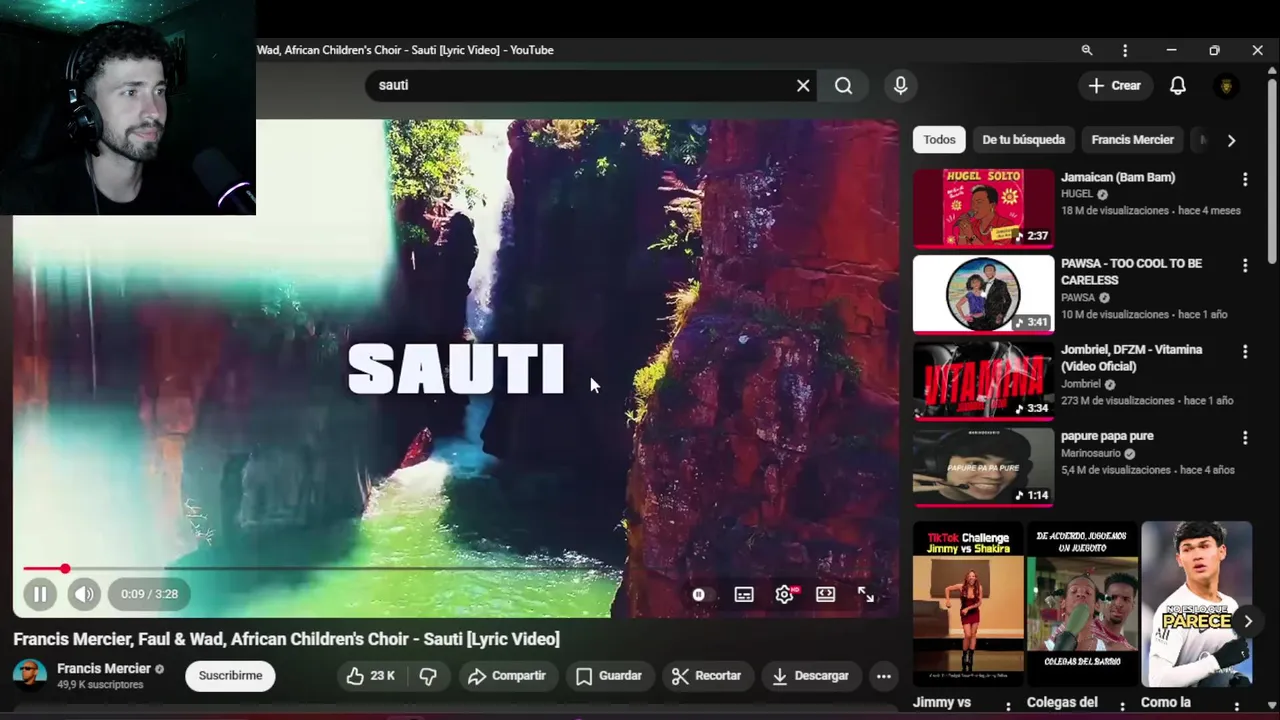Save video with Guardar button
This screenshot has width=1280, height=720.
coord(609,676)
